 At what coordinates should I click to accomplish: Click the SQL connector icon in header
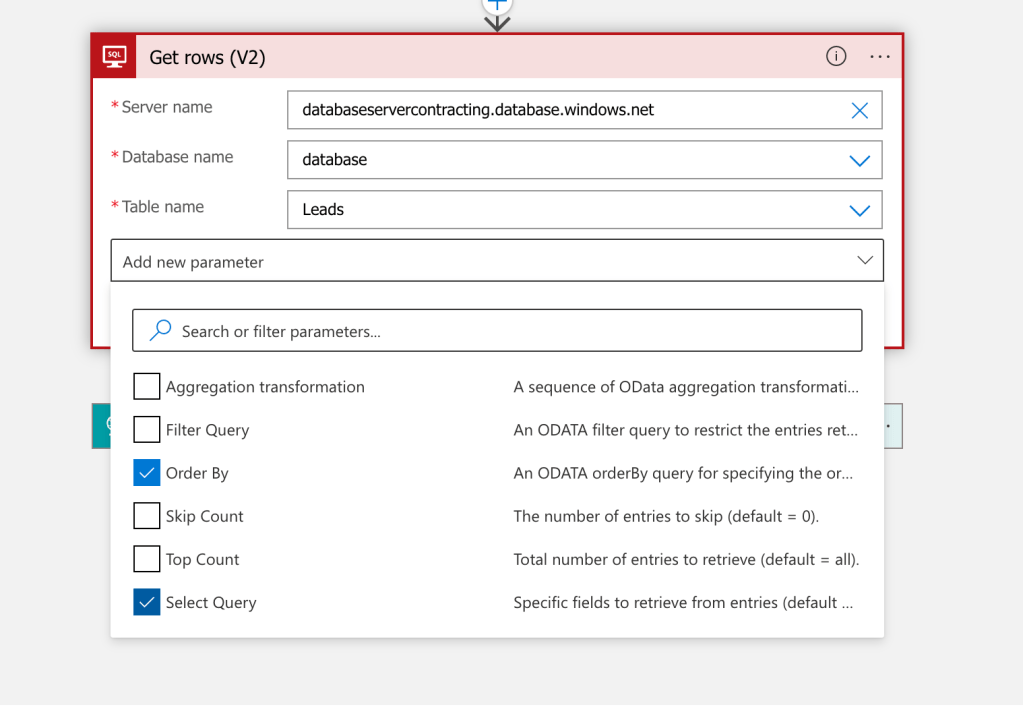114,57
